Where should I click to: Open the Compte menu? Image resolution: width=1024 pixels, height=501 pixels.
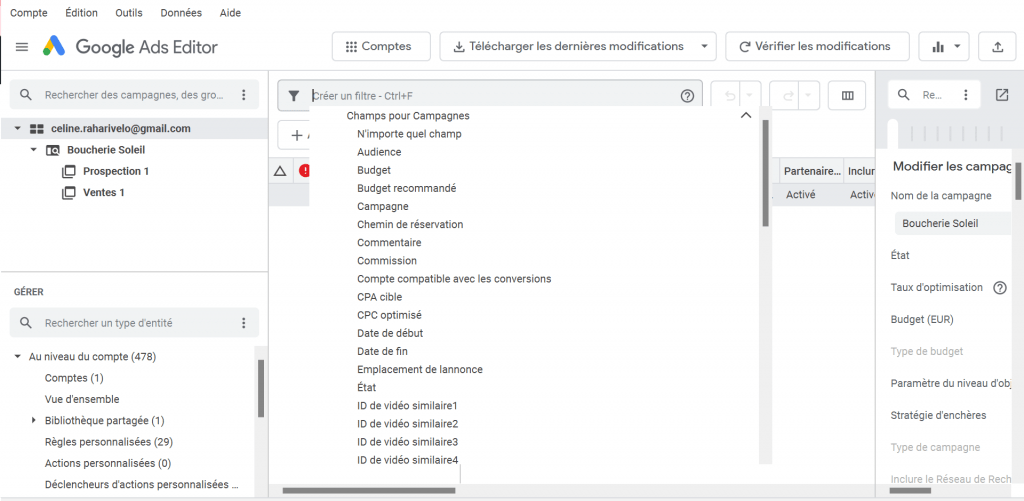[29, 13]
